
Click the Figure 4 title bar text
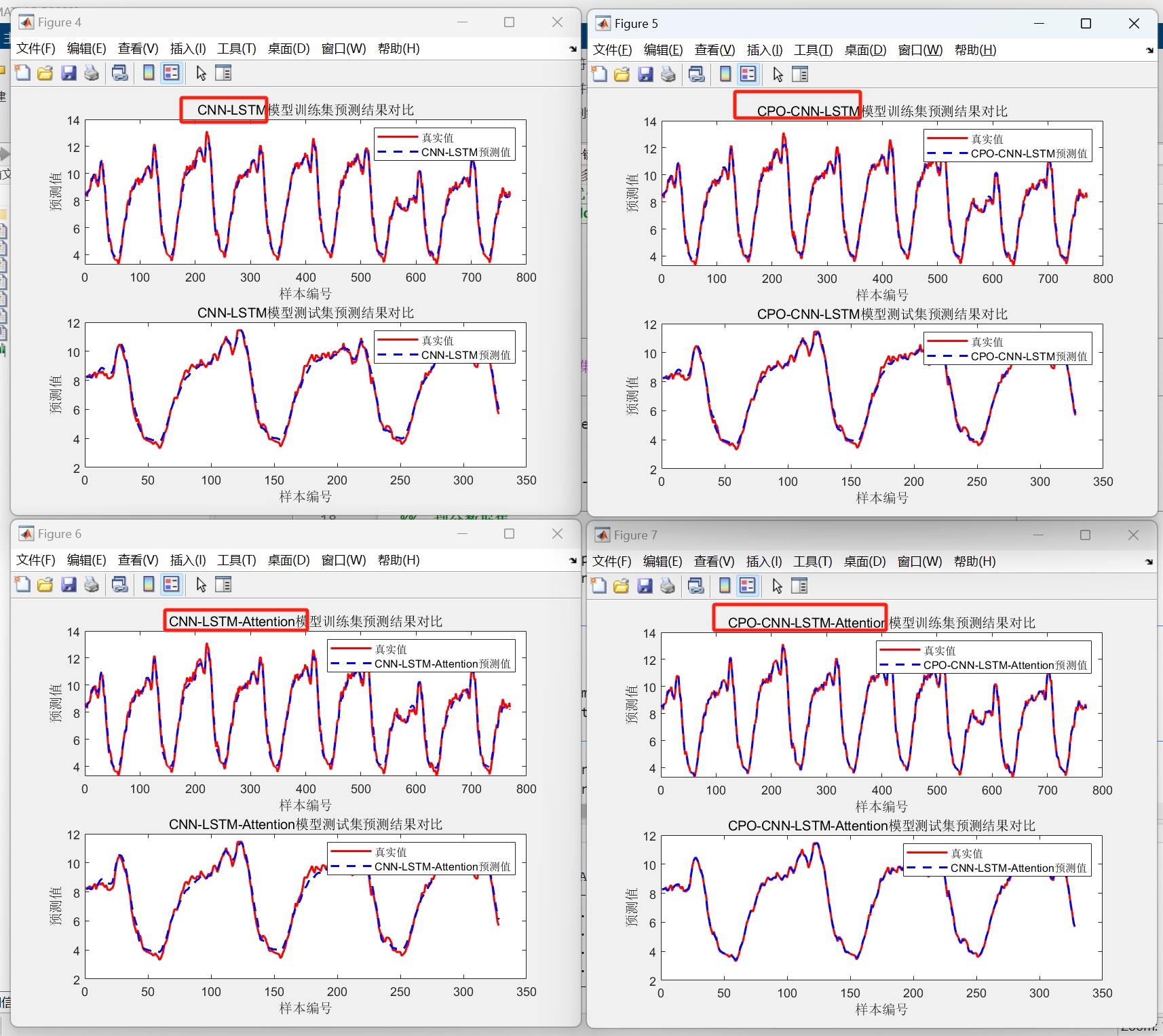pyautogui.click(x=60, y=22)
